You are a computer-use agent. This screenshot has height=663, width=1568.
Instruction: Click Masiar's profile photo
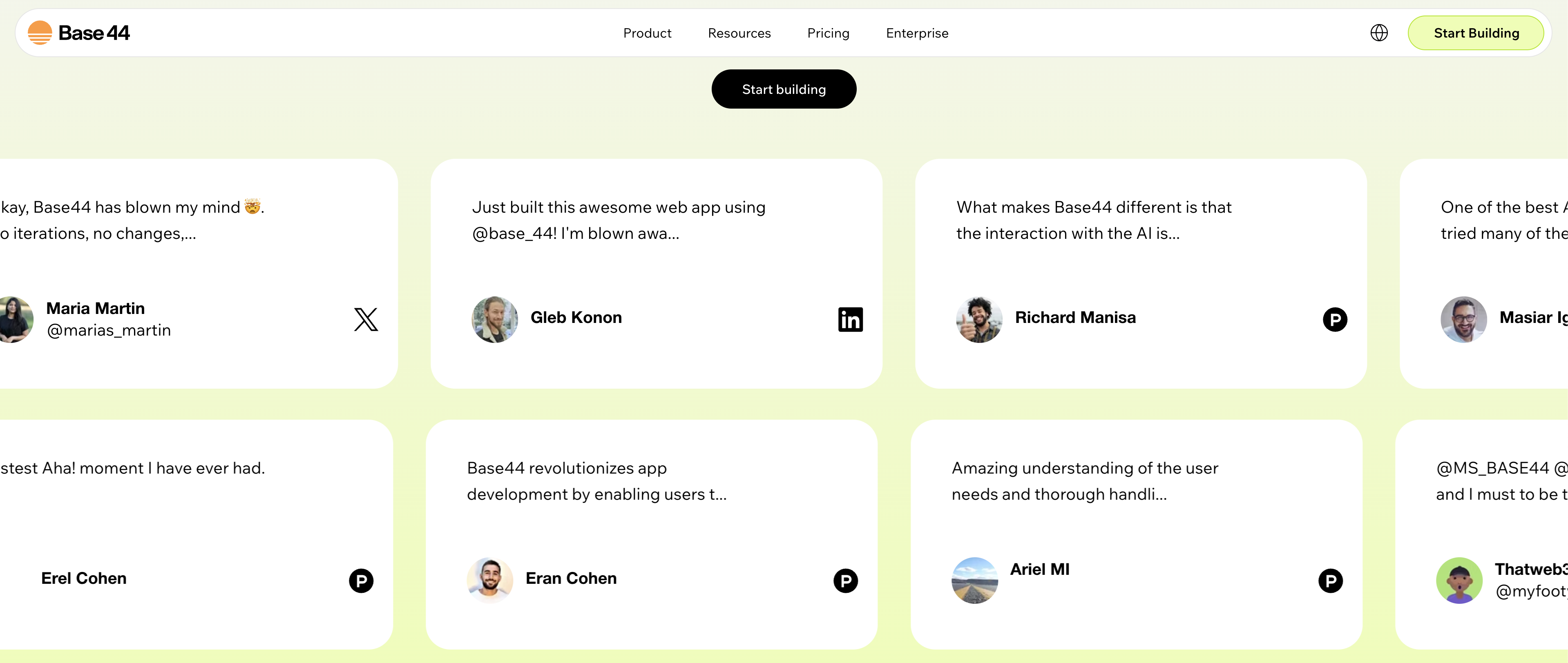pos(1463,319)
